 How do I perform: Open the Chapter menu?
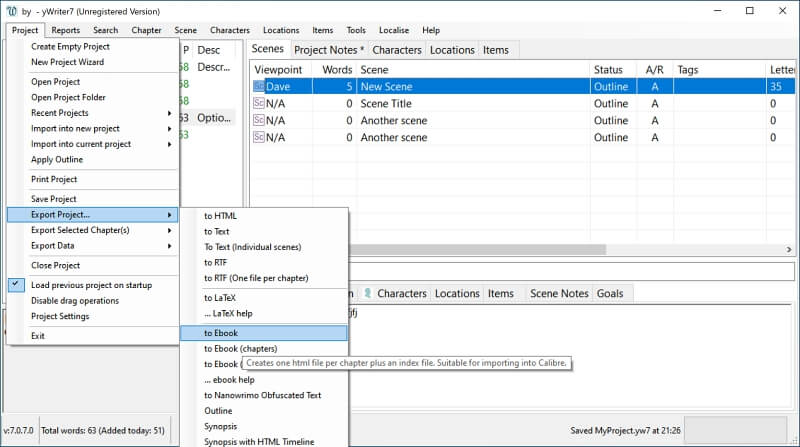click(x=146, y=30)
